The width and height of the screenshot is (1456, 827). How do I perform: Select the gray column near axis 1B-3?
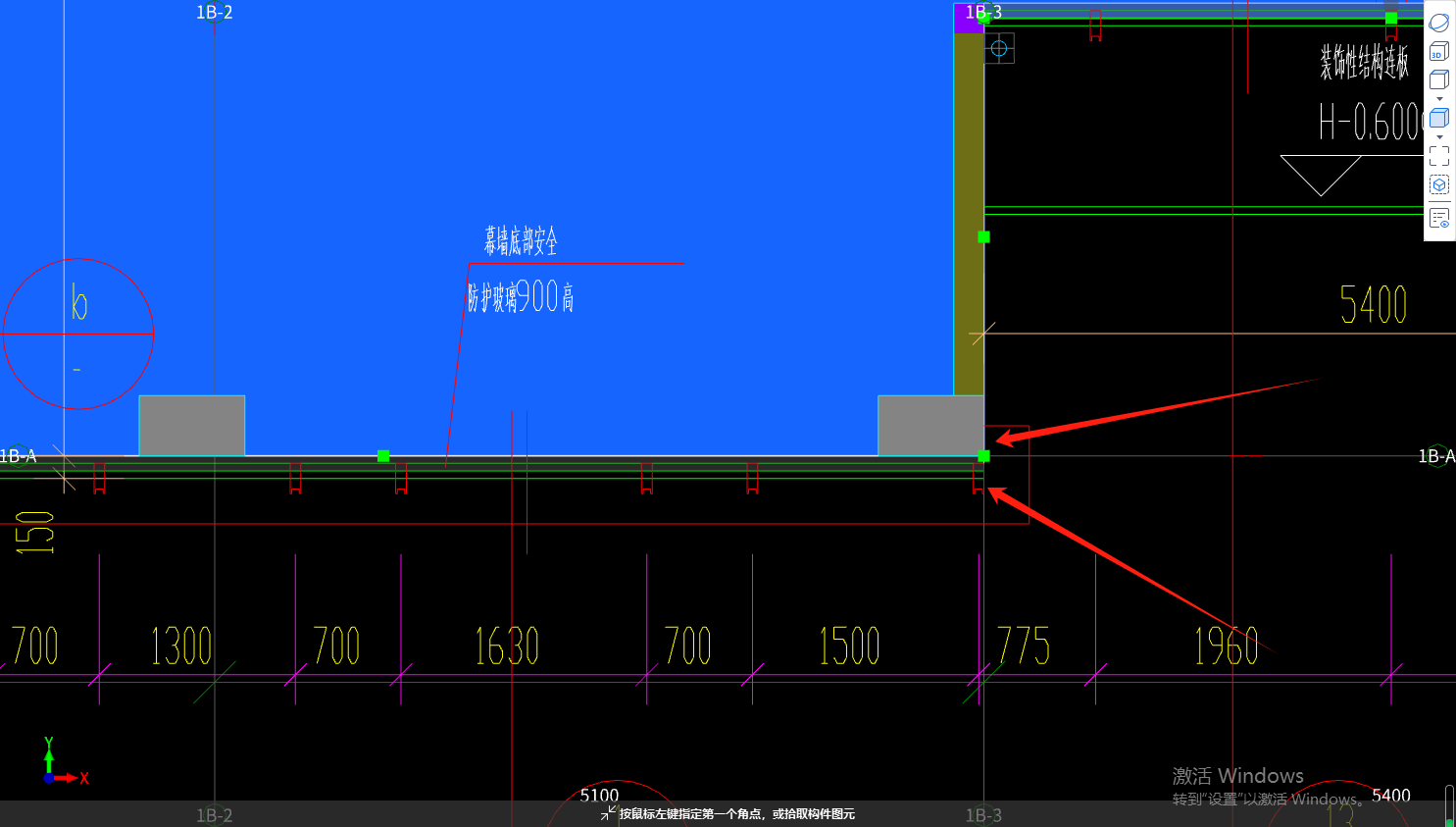[930, 426]
